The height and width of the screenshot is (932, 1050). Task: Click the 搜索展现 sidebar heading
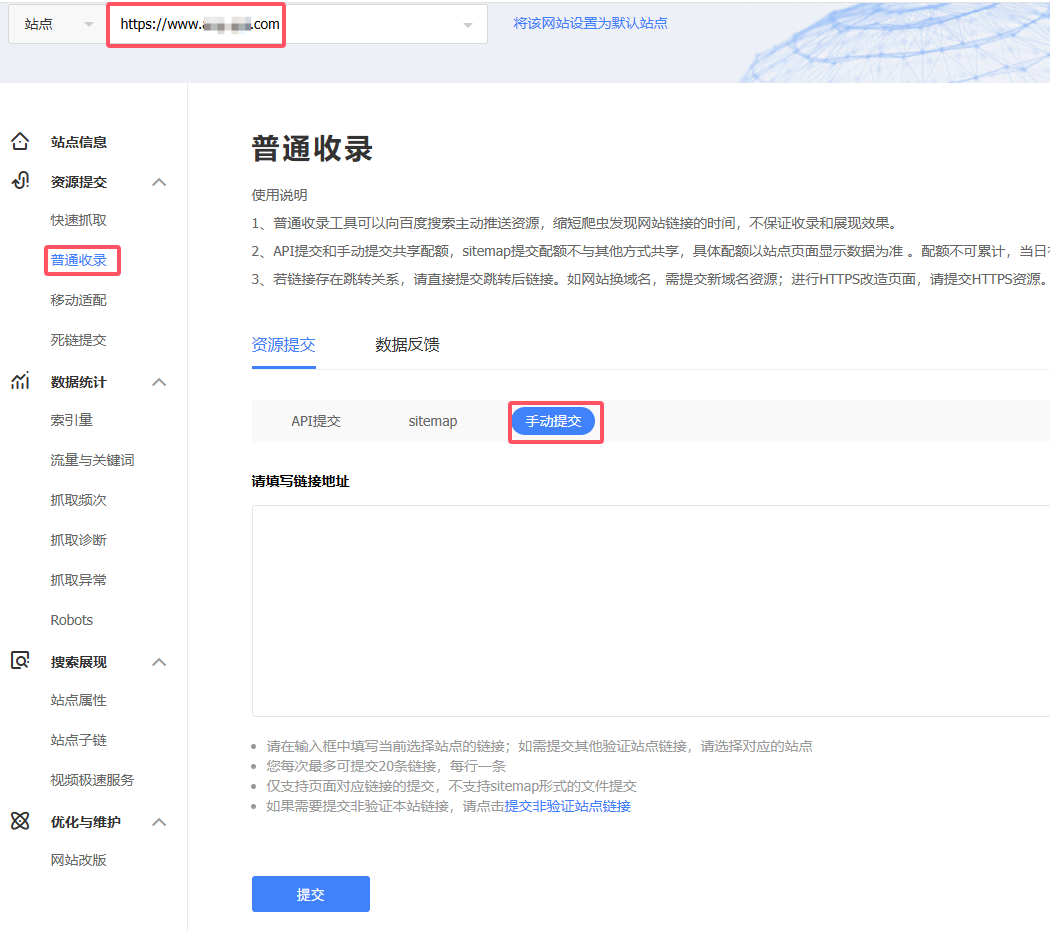[x=78, y=662]
